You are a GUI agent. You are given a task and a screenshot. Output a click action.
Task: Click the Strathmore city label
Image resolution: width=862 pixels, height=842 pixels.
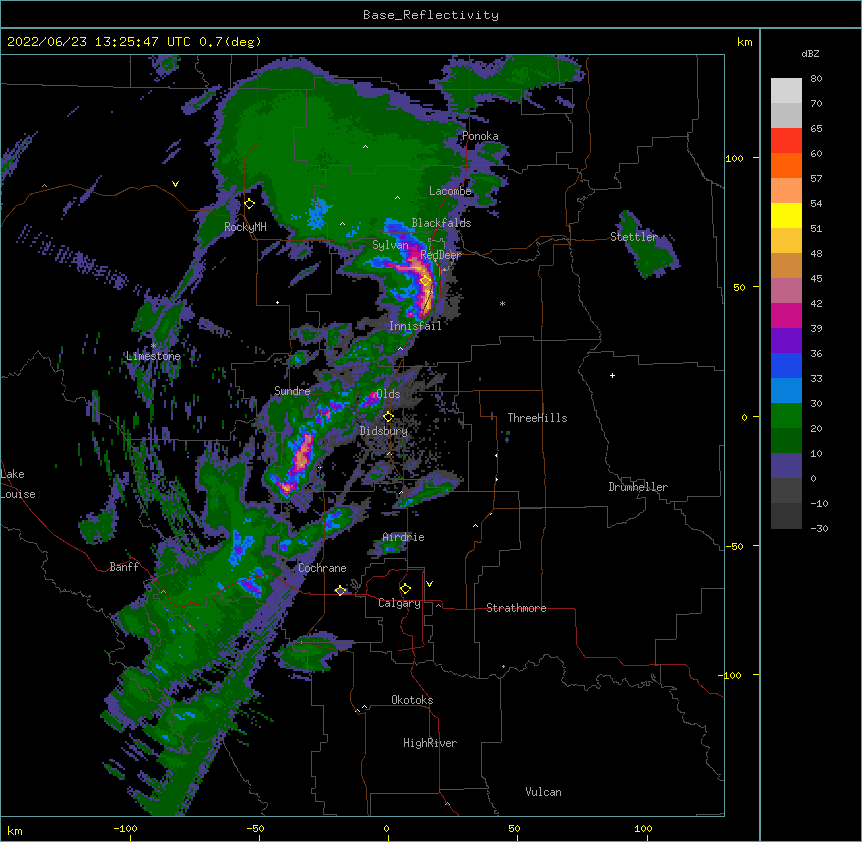tap(516, 608)
